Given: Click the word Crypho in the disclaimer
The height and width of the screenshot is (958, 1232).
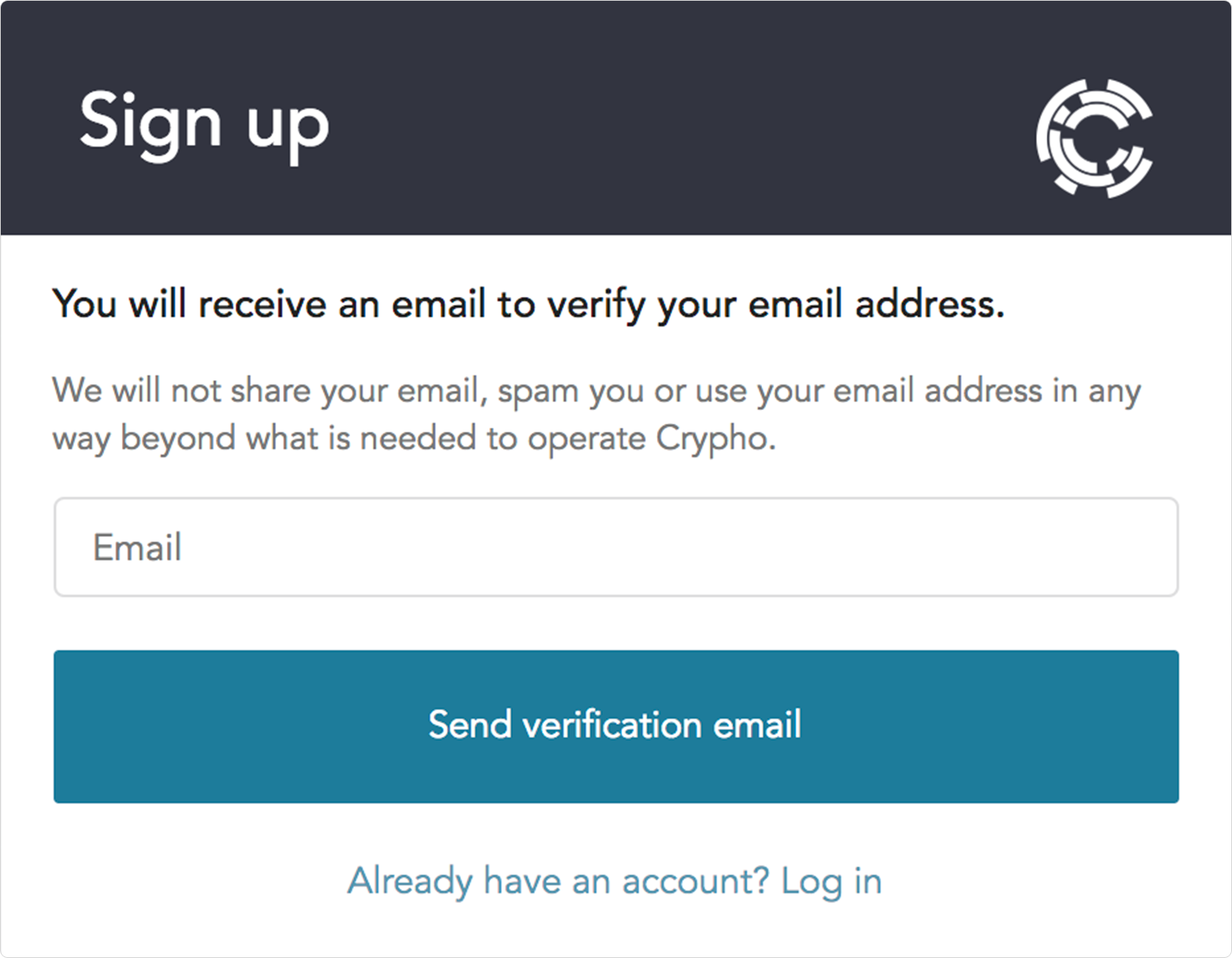Looking at the screenshot, I should click(x=715, y=440).
